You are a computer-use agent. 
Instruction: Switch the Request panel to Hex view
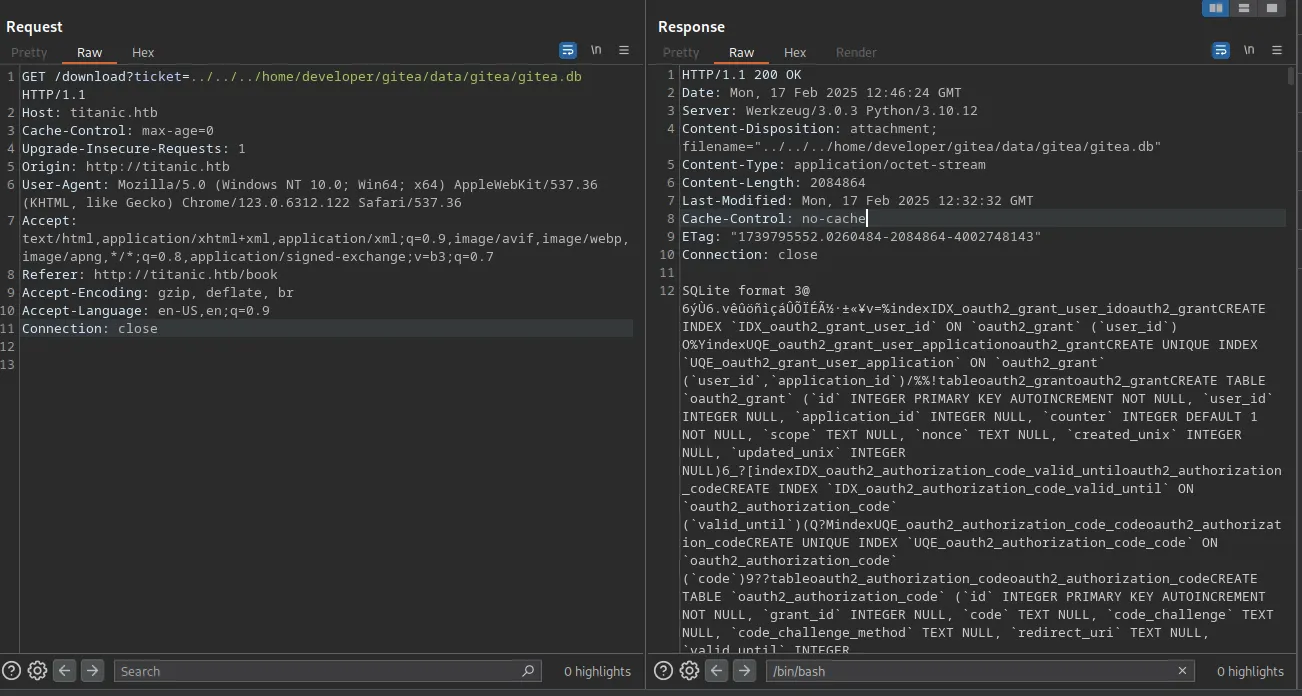tap(143, 52)
